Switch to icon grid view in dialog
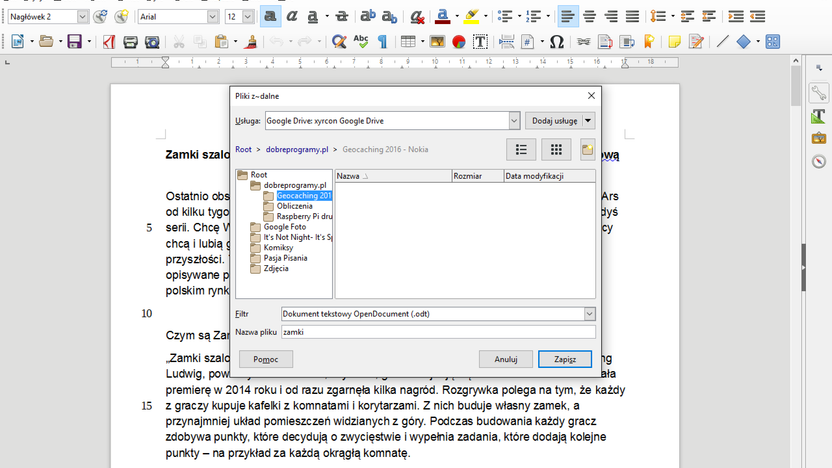 (556, 150)
